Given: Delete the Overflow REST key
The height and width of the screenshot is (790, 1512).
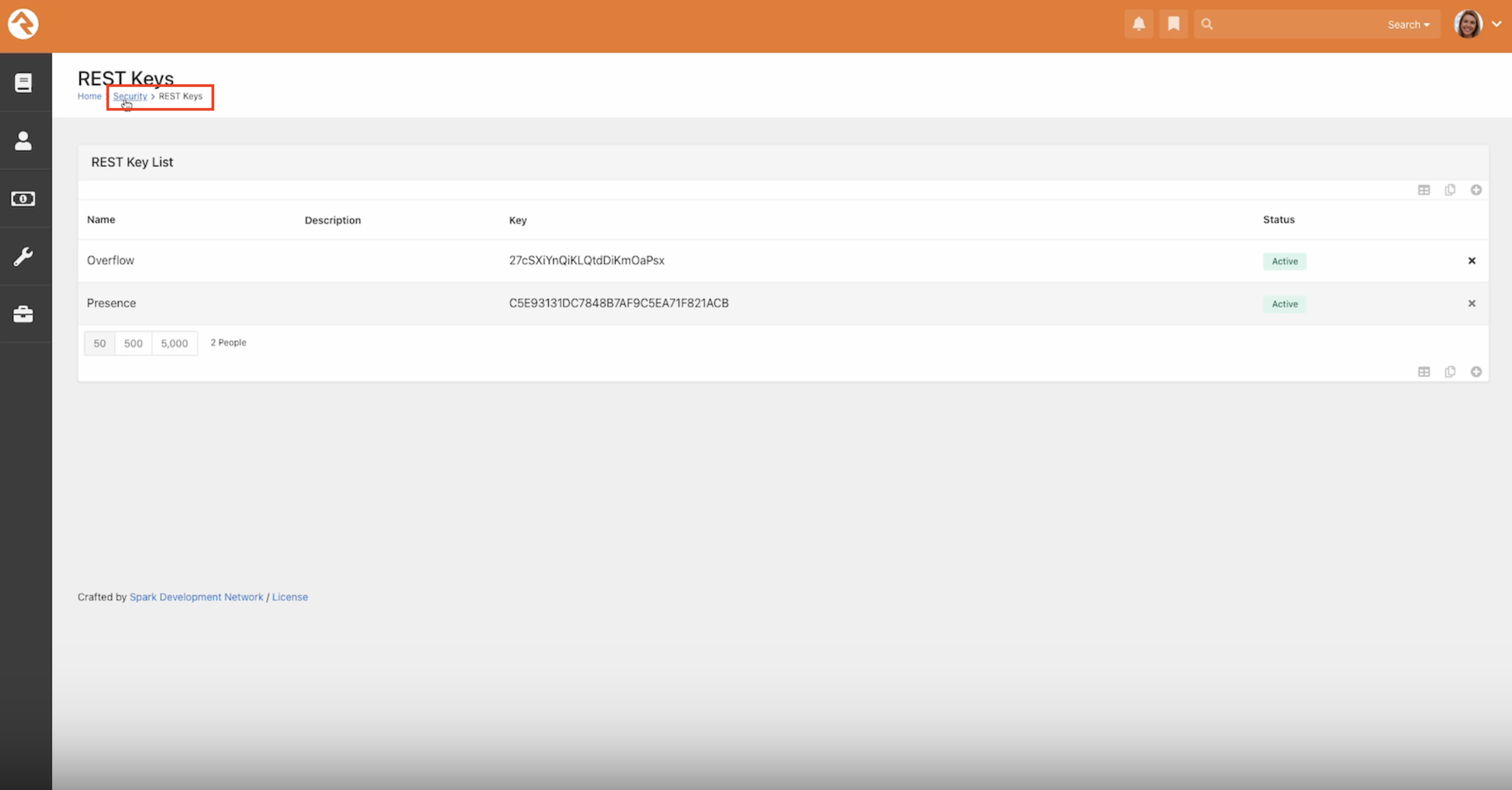Looking at the screenshot, I should tap(1471, 261).
